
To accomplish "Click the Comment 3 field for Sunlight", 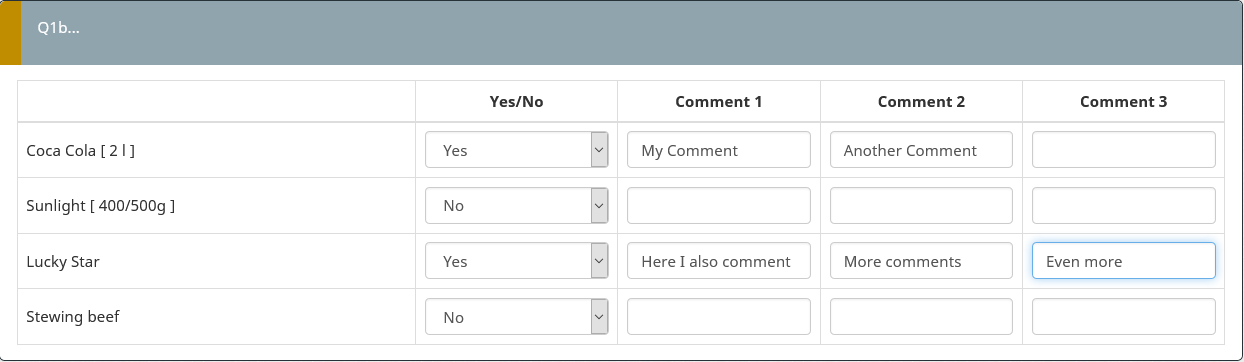I will click(1124, 205).
